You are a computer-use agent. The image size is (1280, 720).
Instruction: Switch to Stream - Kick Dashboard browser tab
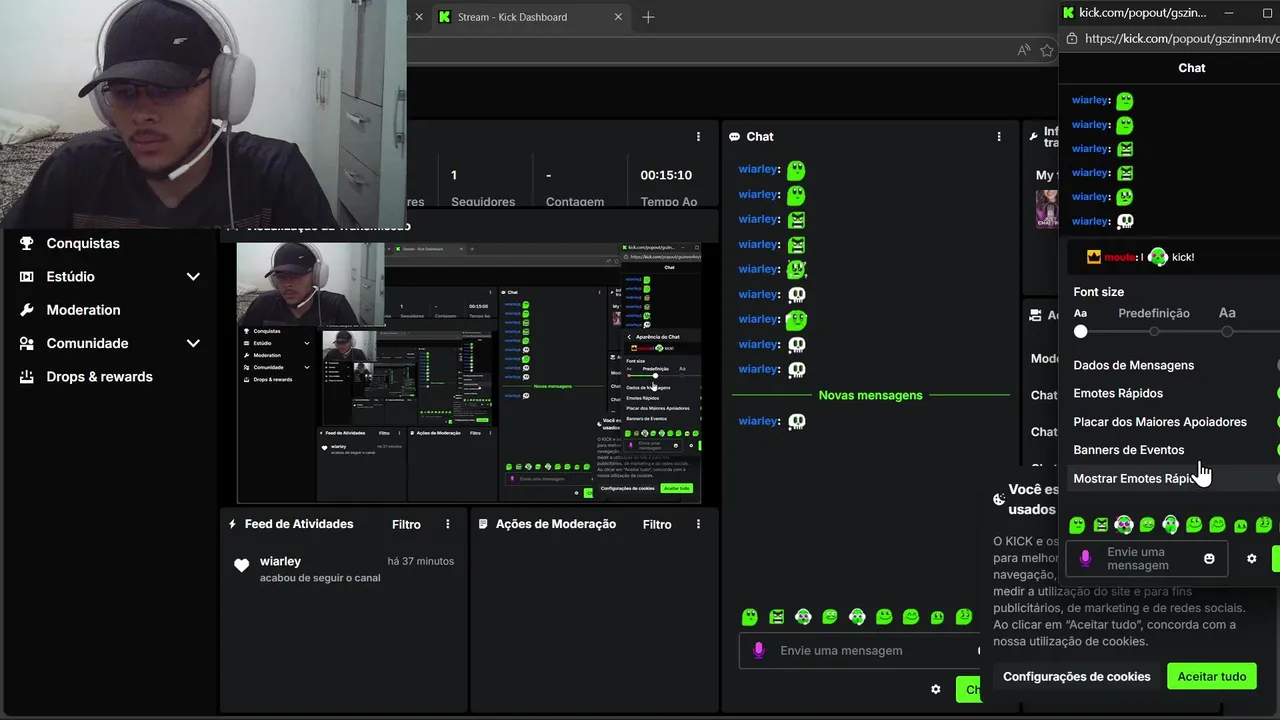(x=530, y=17)
